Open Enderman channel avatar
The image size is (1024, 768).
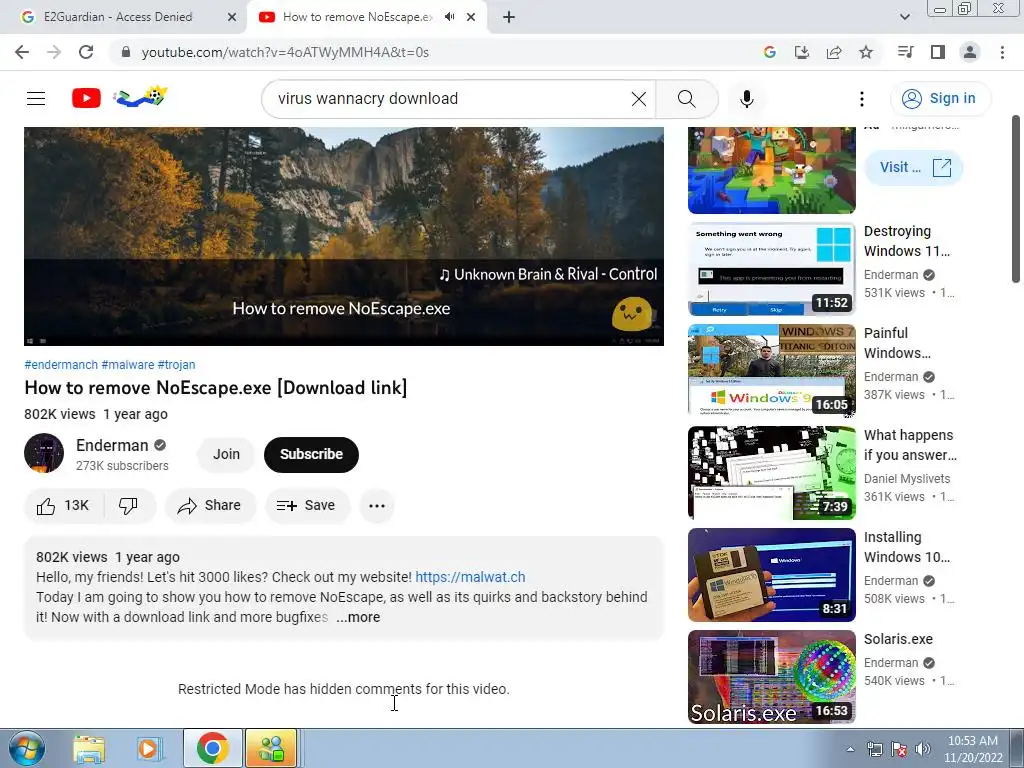44,453
